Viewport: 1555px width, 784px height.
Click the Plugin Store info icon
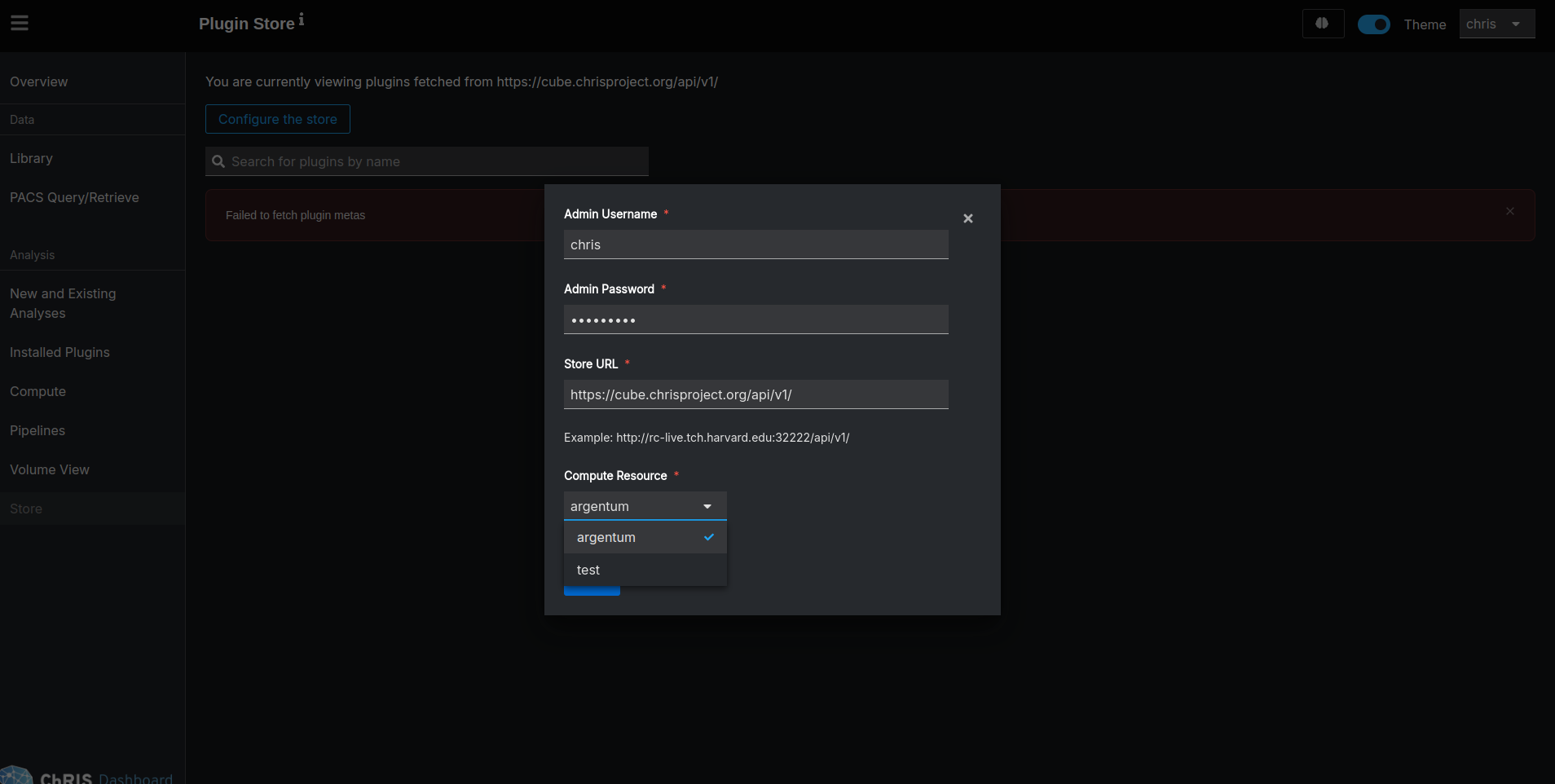[301, 19]
